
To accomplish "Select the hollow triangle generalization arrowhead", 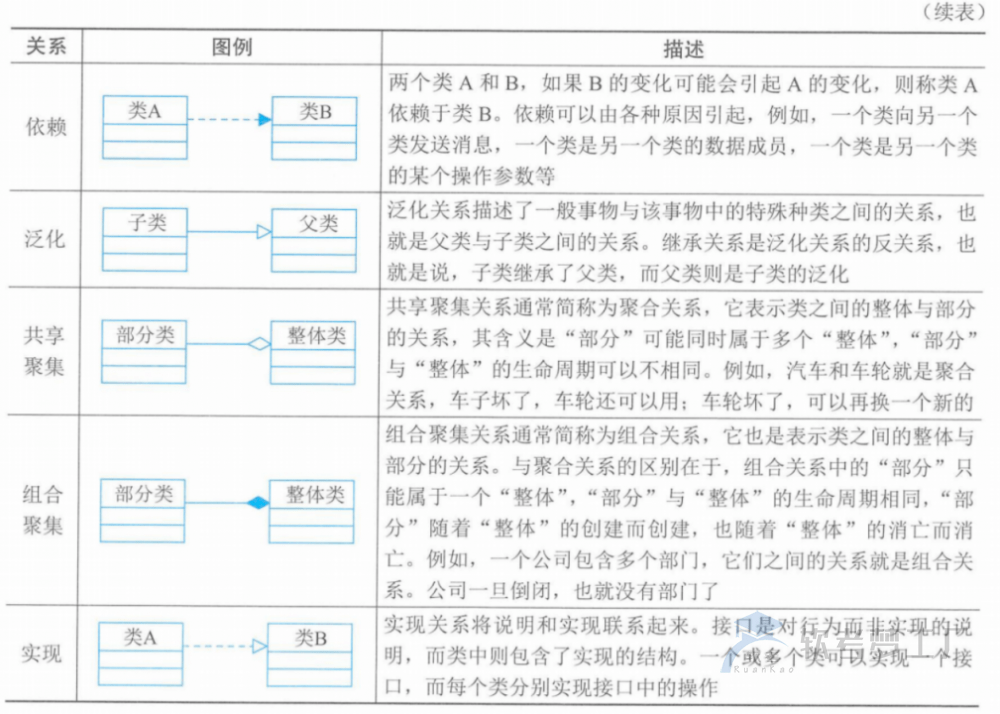I will (x=264, y=230).
